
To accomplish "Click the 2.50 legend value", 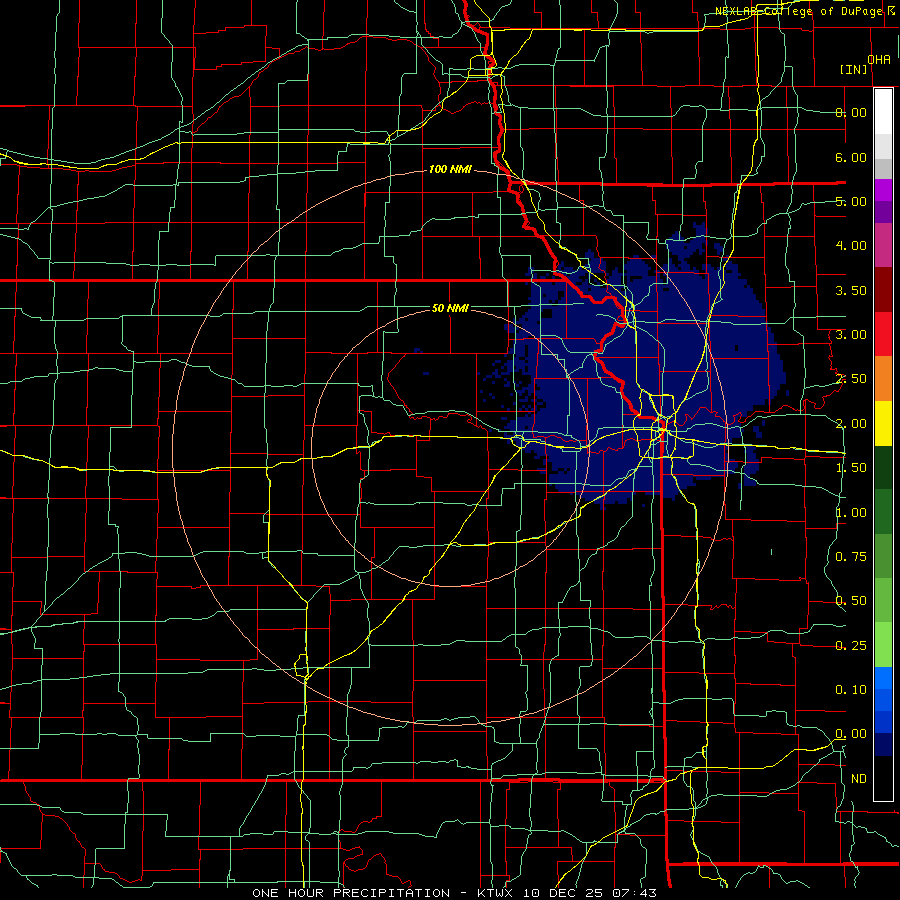I will coord(851,379).
